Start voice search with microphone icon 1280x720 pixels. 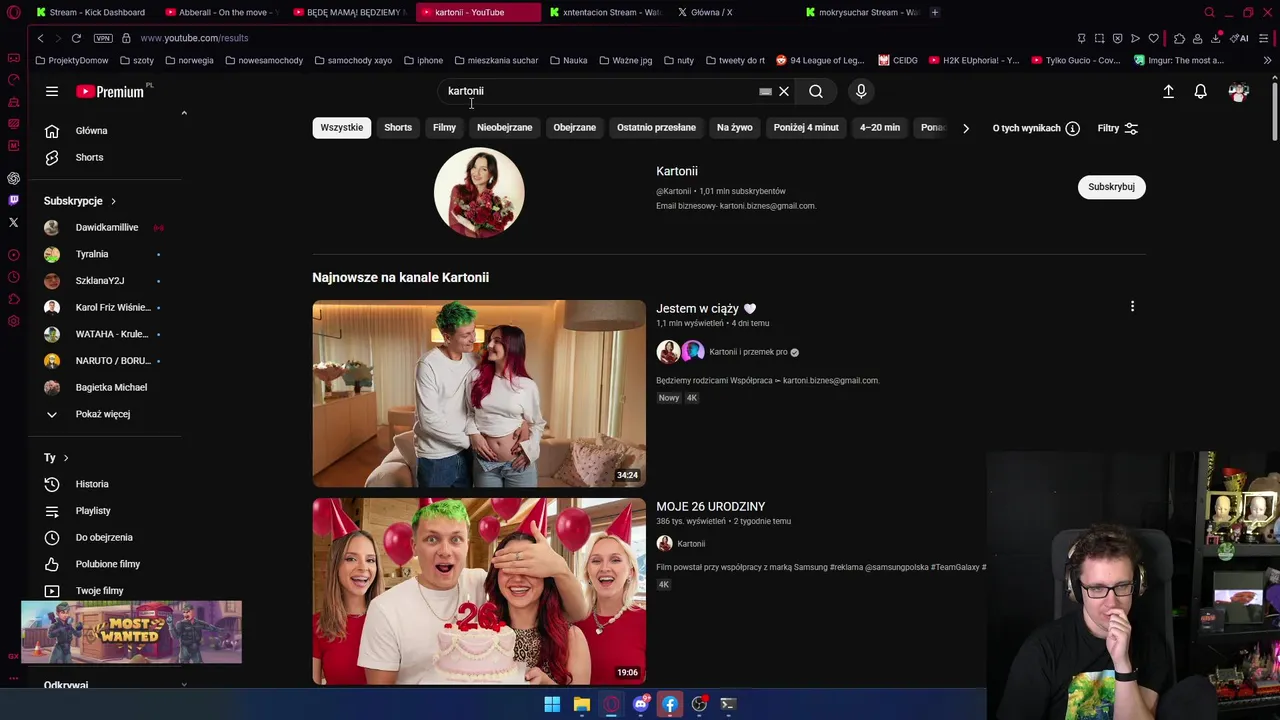tap(861, 91)
